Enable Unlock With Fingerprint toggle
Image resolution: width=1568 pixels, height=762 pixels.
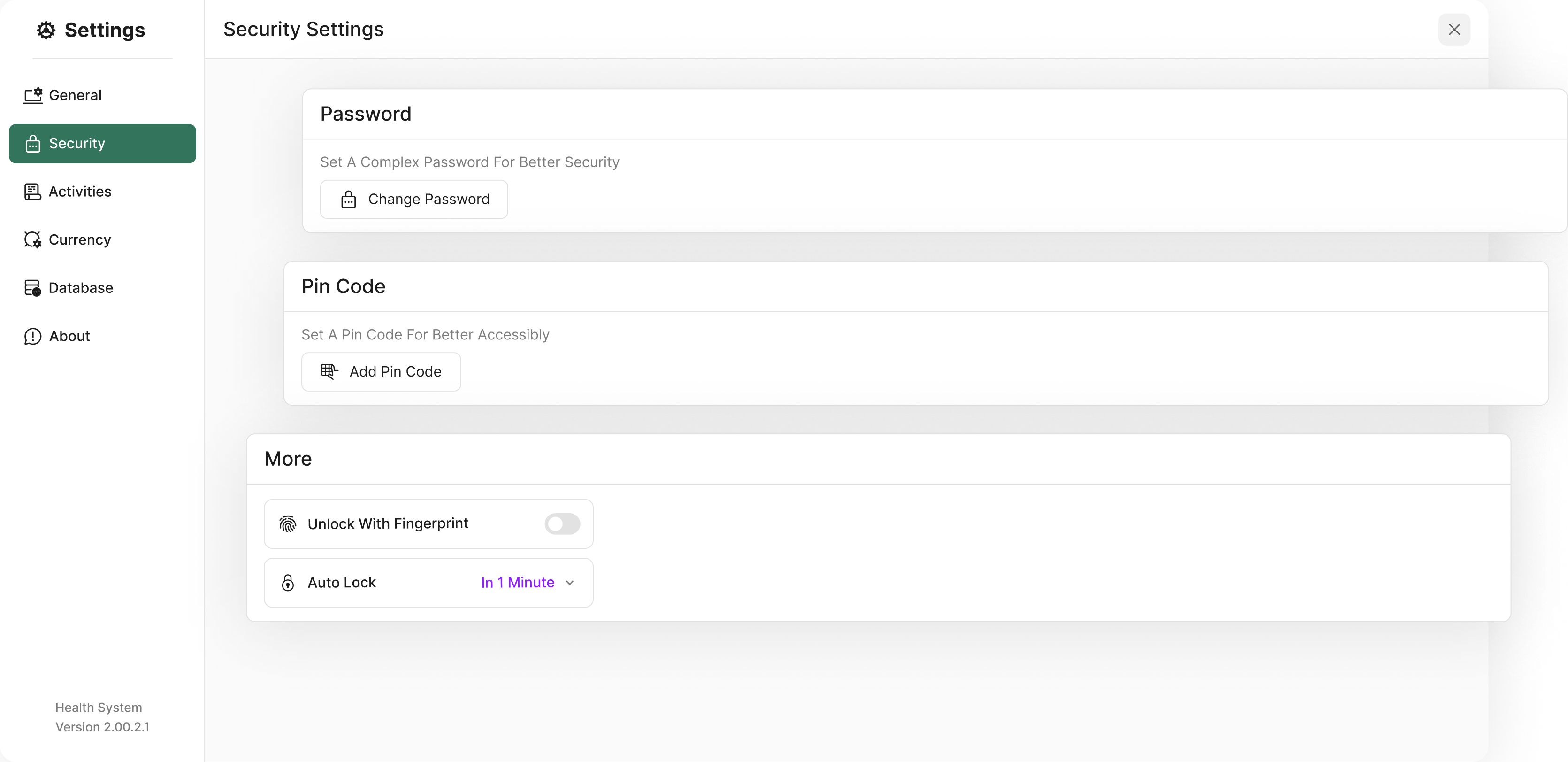click(561, 524)
